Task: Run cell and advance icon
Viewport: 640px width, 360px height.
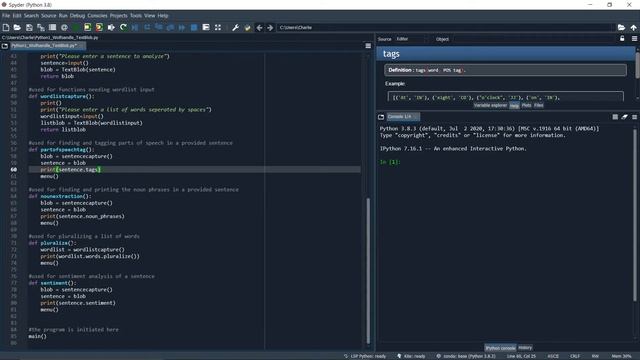Action: point(99,27)
